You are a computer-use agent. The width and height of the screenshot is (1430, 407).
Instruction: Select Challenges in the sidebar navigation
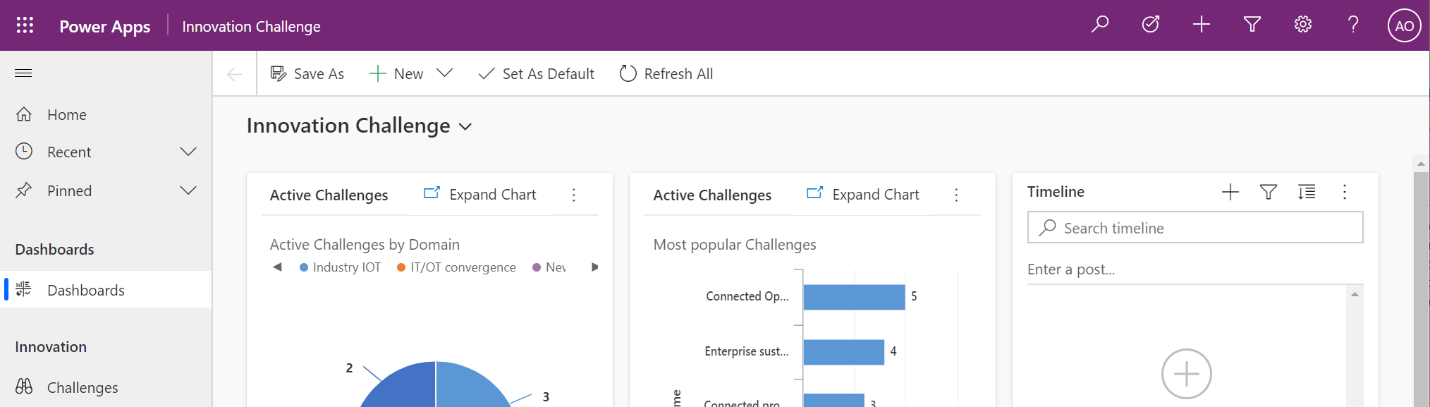(x=82, y=387)
